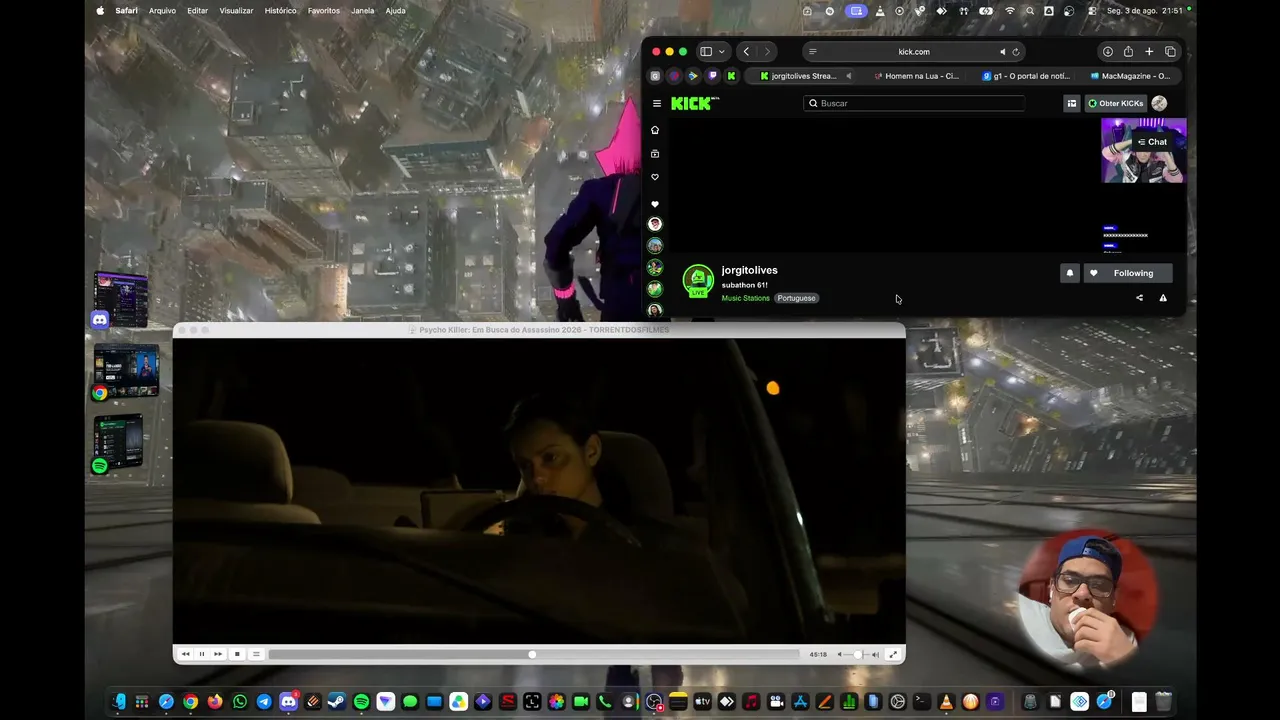
Task: Share the jorgitolives stream
Action: [x=1139, y=298]
